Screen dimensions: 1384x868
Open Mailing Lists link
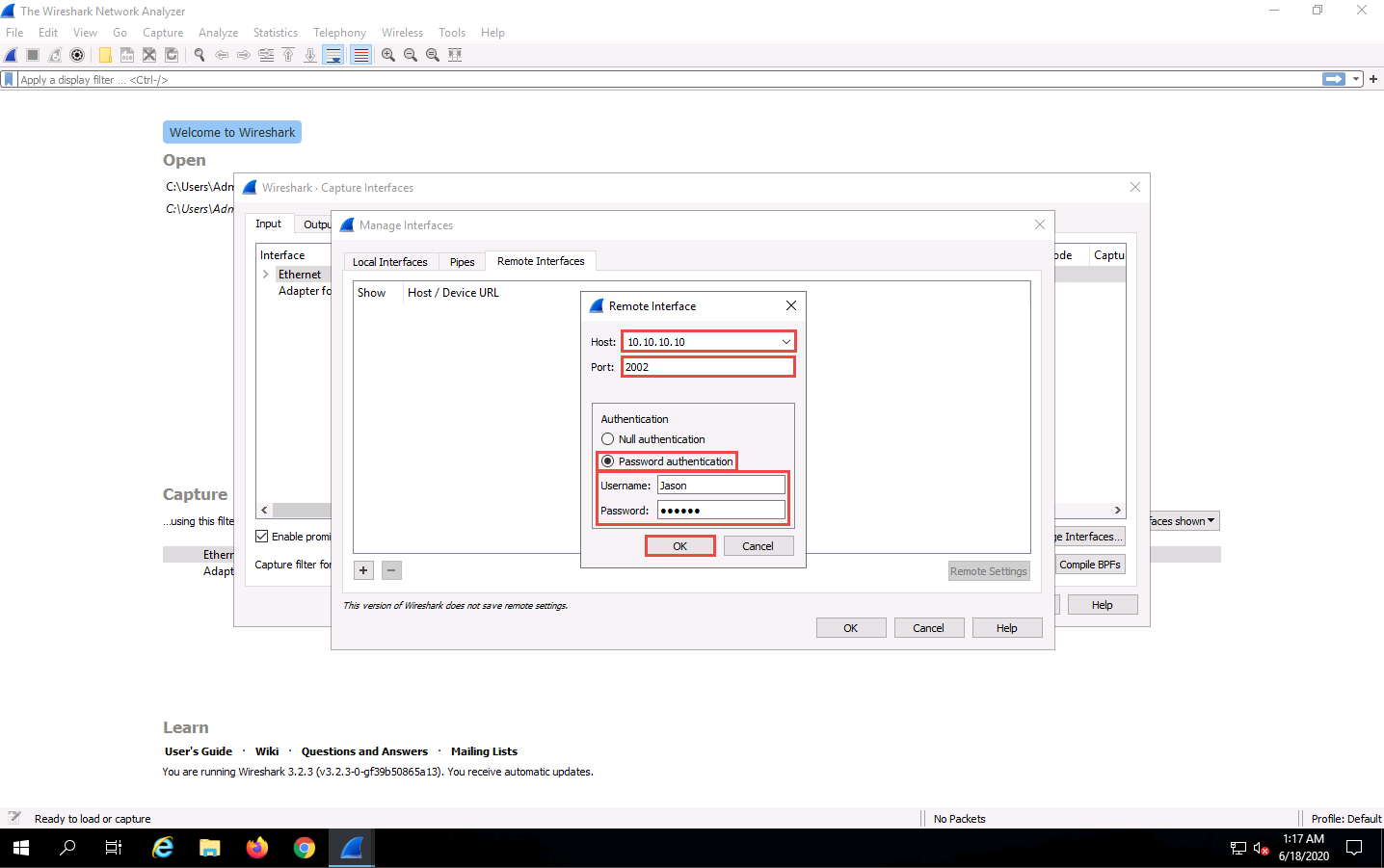pyautogui.click(x=484, y=751)
